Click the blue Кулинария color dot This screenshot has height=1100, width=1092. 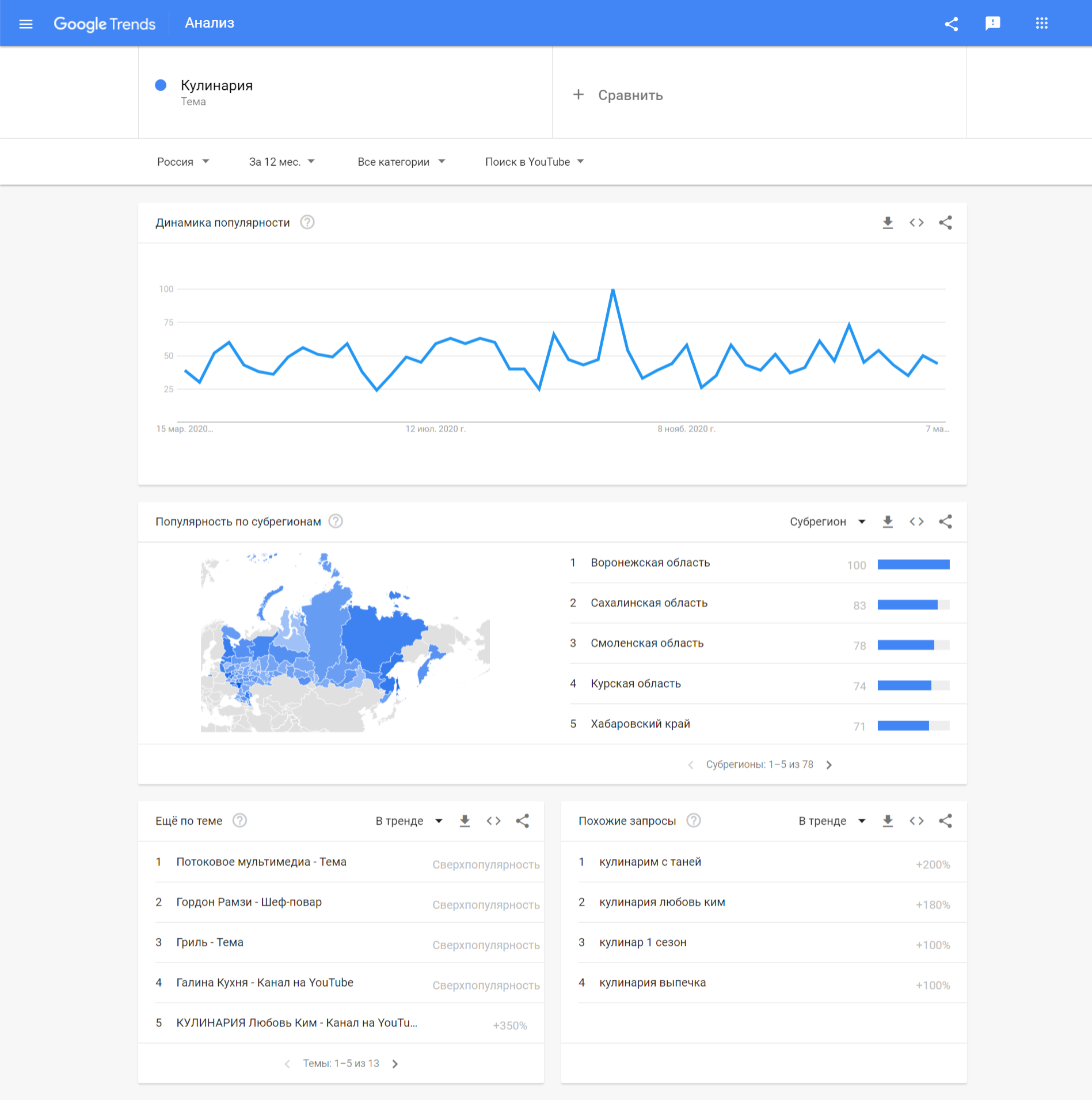161,85
